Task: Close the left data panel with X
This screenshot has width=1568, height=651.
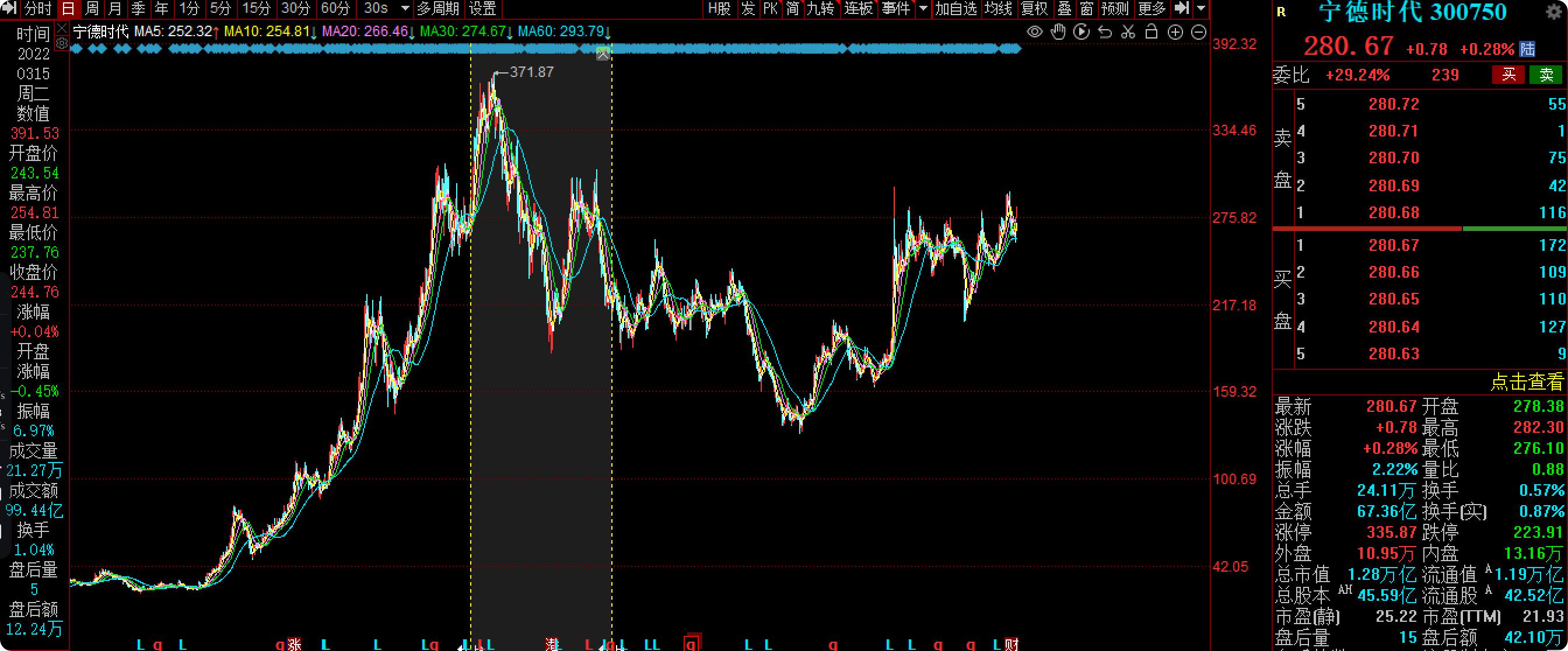Action: pyautogui.click(x=62, y=28)
